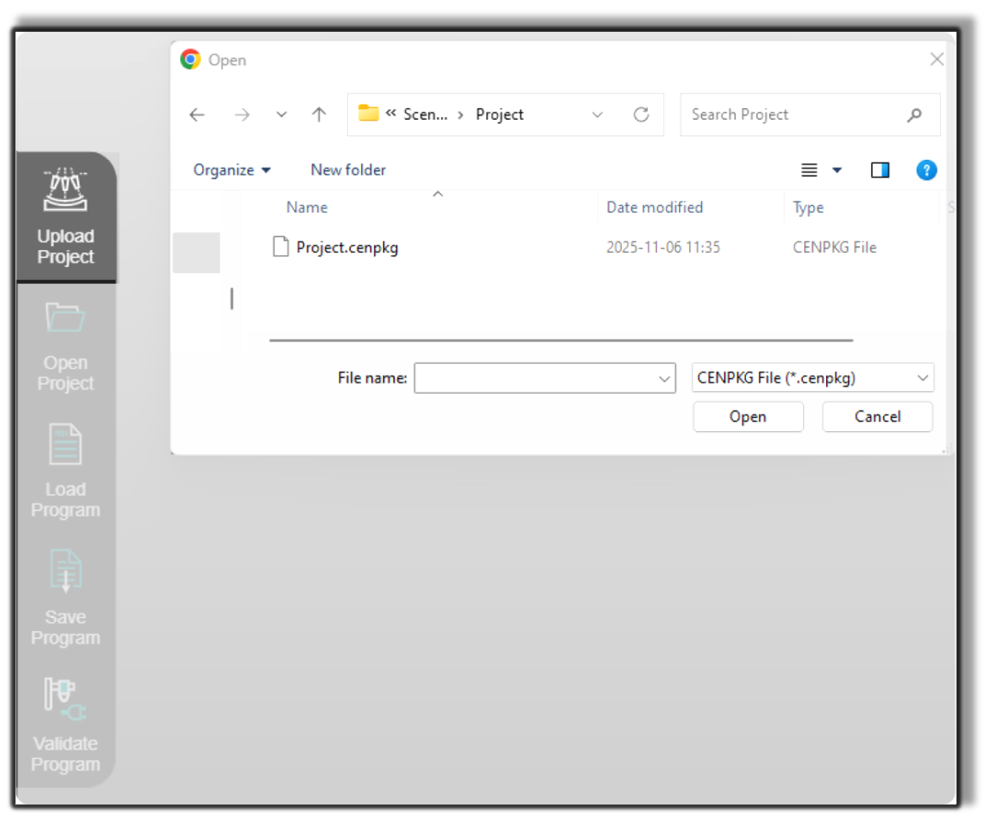The width and height of the screenshot is (992, 822).
Task: Click the Validate Program icon
Action: point(65,699)
